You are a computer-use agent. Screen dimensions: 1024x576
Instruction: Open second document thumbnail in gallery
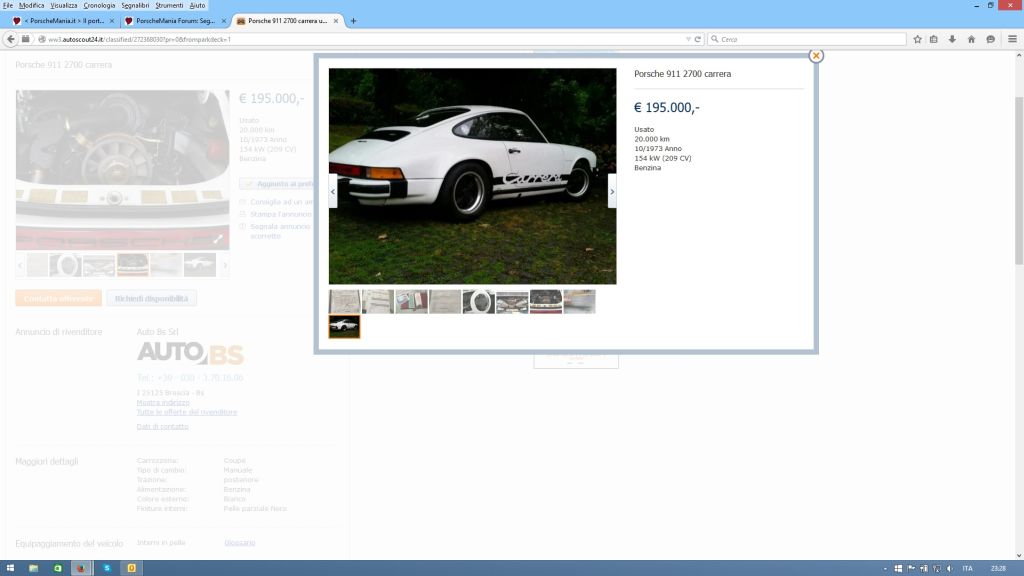tap(378, 302)
